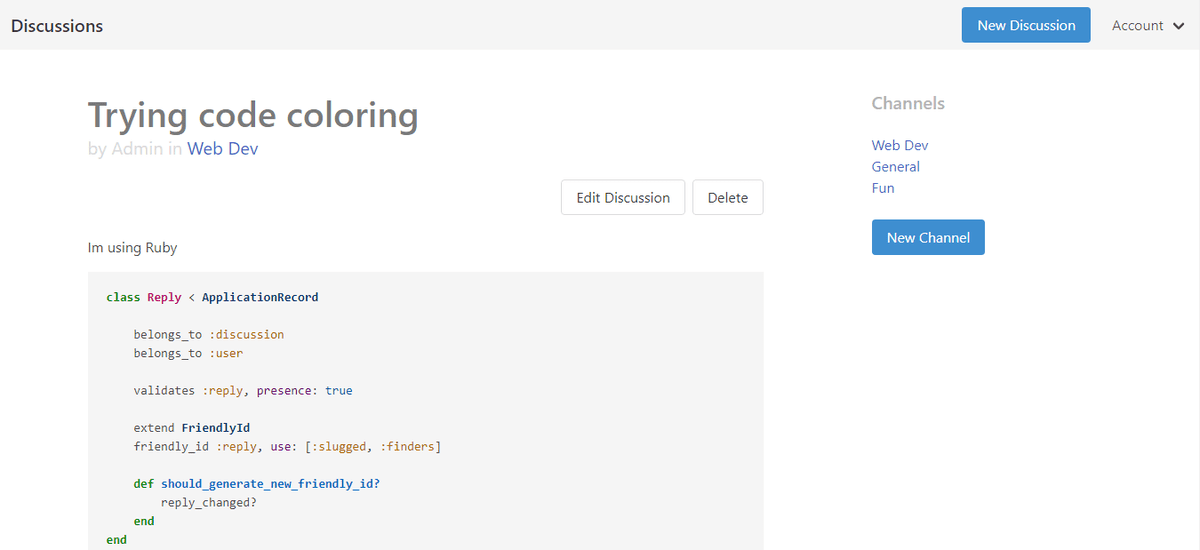Screen dimensions: 1200x550
Task: Select the General channel
Action: (896, 166)
